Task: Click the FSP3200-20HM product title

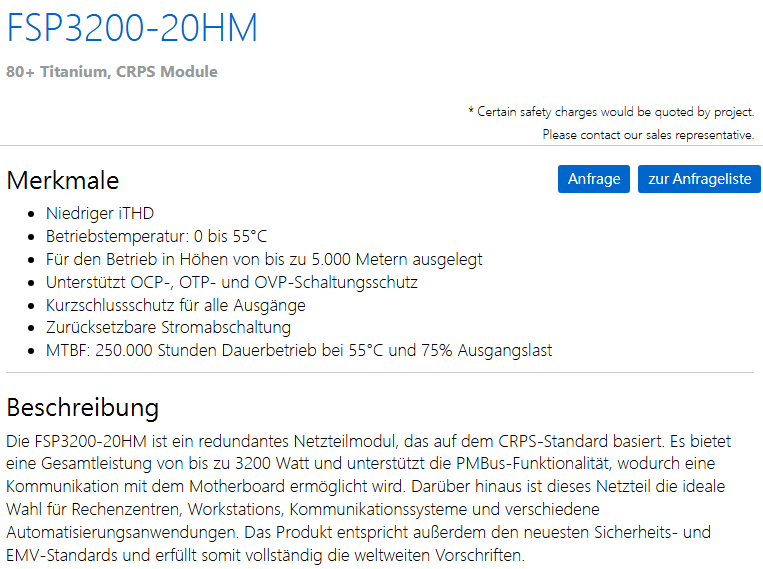Action: click(x=132, y=28)
